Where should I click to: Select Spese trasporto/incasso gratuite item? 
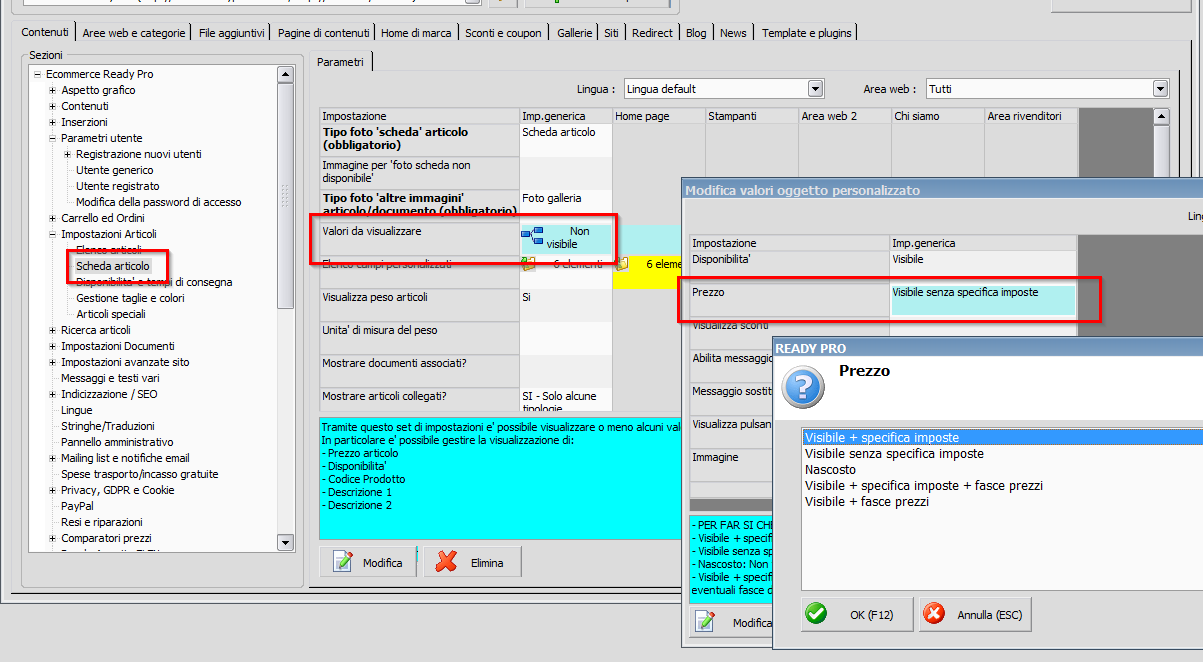coord(139,474)
